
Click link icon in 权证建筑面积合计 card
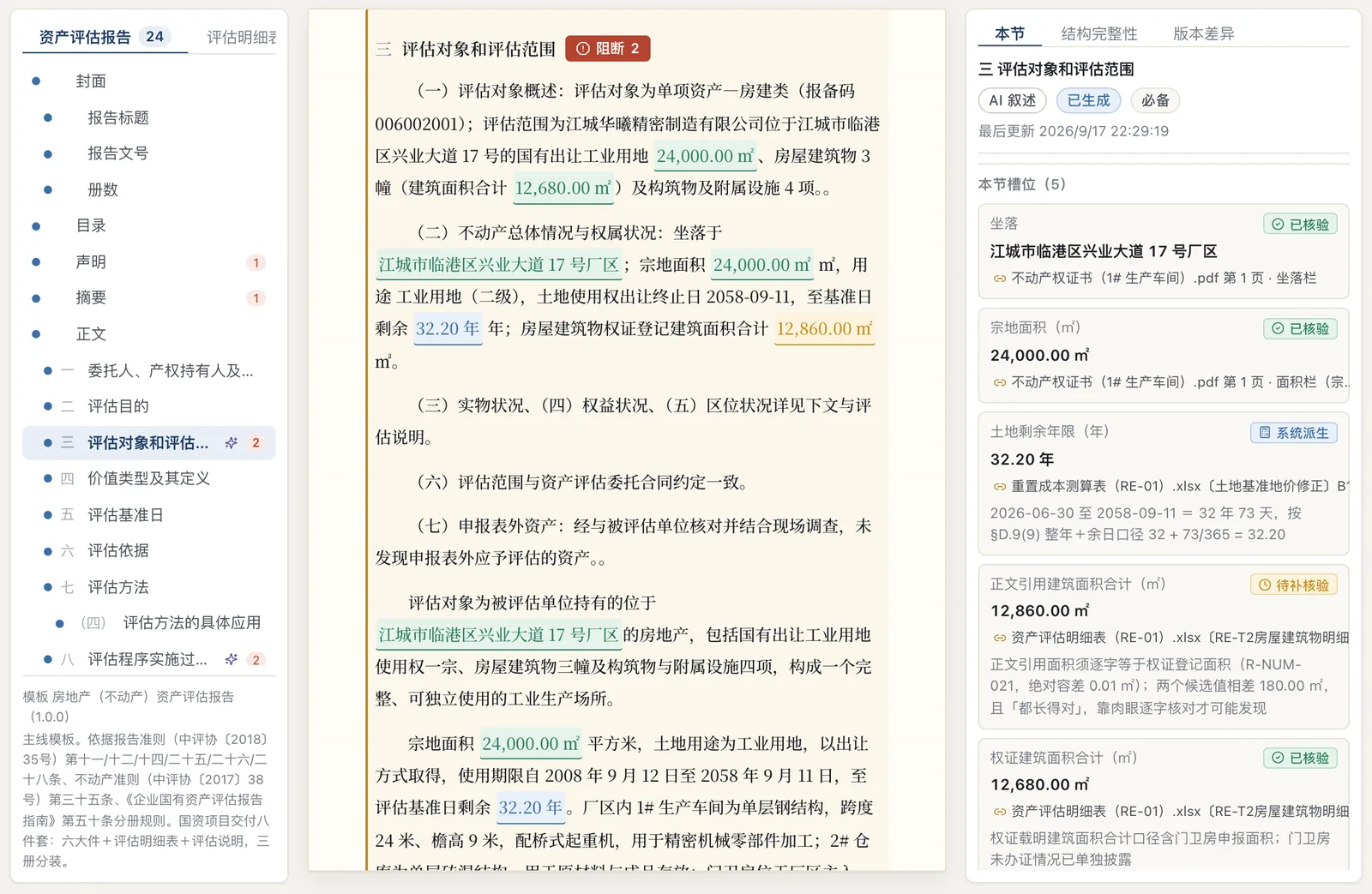coord(1000,812)
